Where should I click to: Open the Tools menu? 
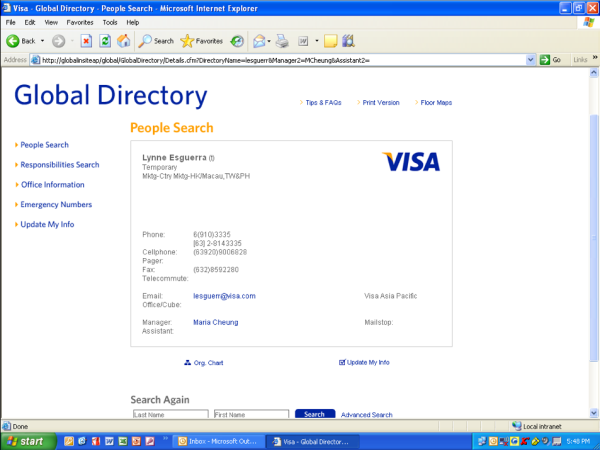tap(109, 23)
